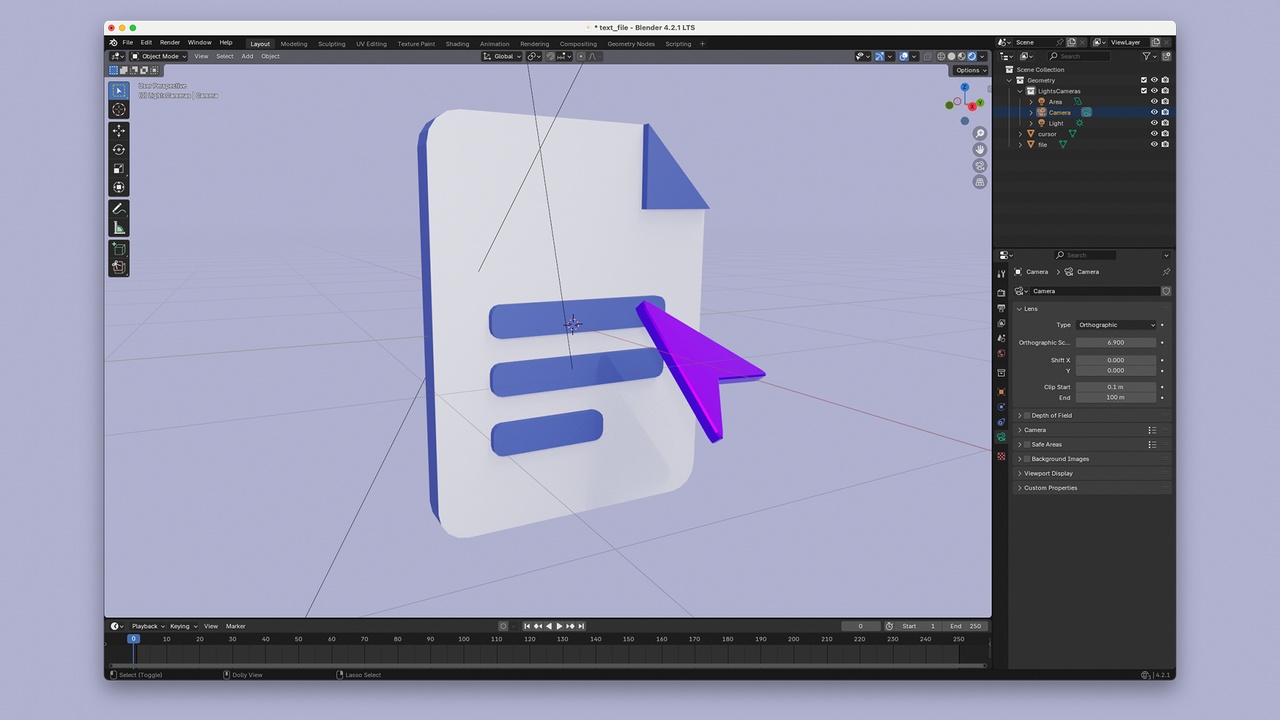
Task: Select the Transform tool
Action: tap(119, 187)
